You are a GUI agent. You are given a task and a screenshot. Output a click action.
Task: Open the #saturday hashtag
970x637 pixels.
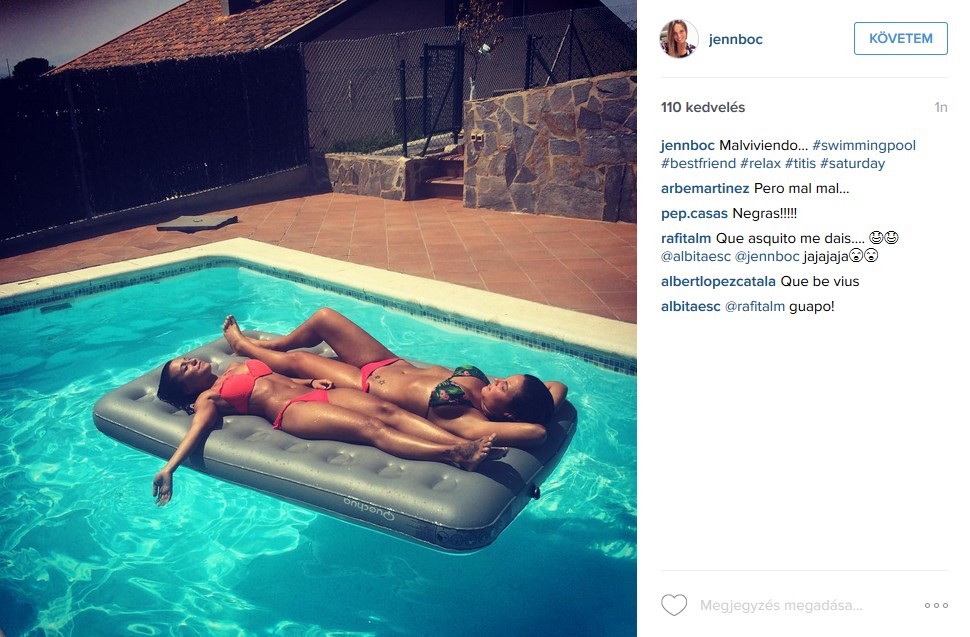(852, 163)
